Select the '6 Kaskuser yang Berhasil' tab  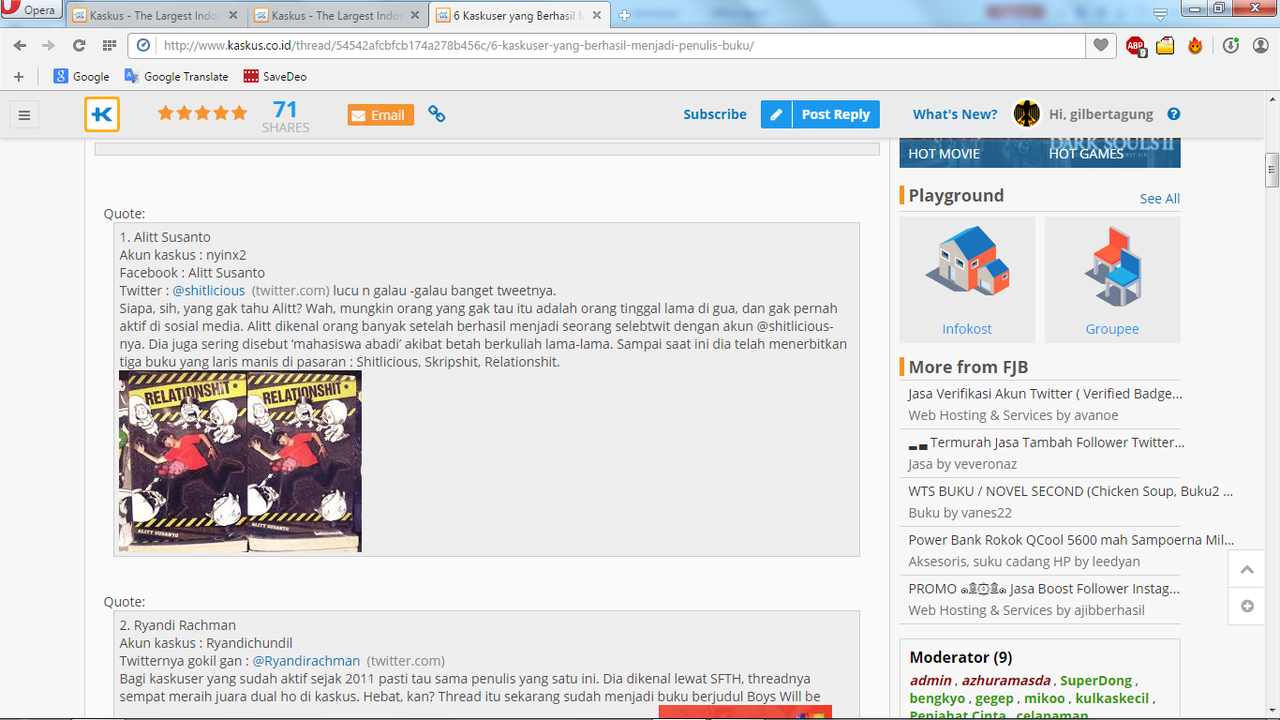(x=521, y=15)
